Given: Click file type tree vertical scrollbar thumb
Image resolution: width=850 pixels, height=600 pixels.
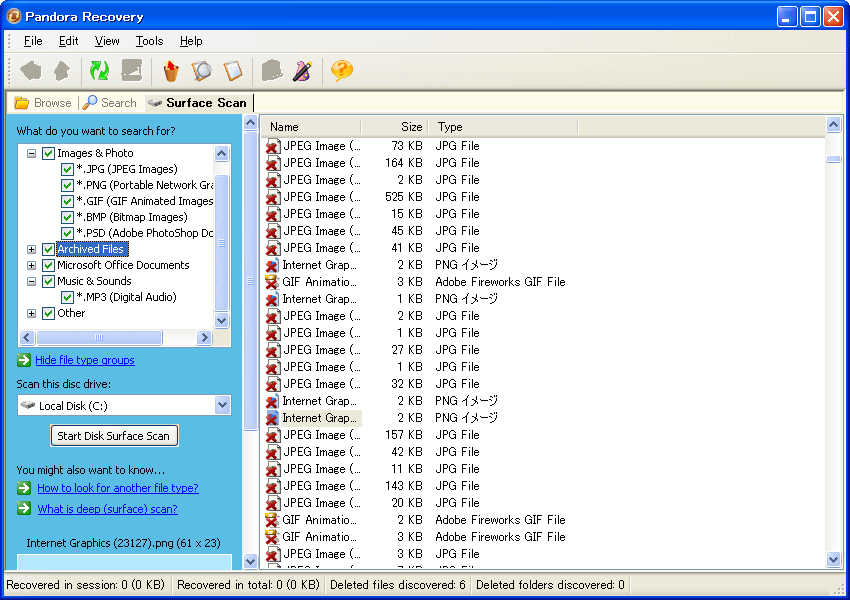Looking at the screenshot, I should point(221,243).
